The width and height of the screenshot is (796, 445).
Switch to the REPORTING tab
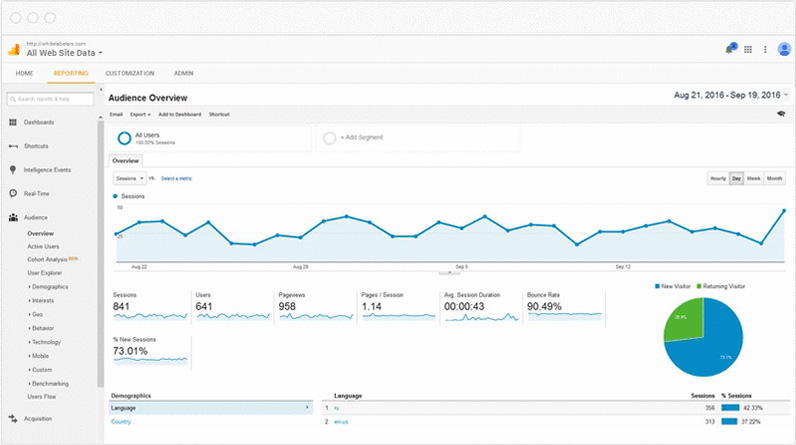(71, 73)
